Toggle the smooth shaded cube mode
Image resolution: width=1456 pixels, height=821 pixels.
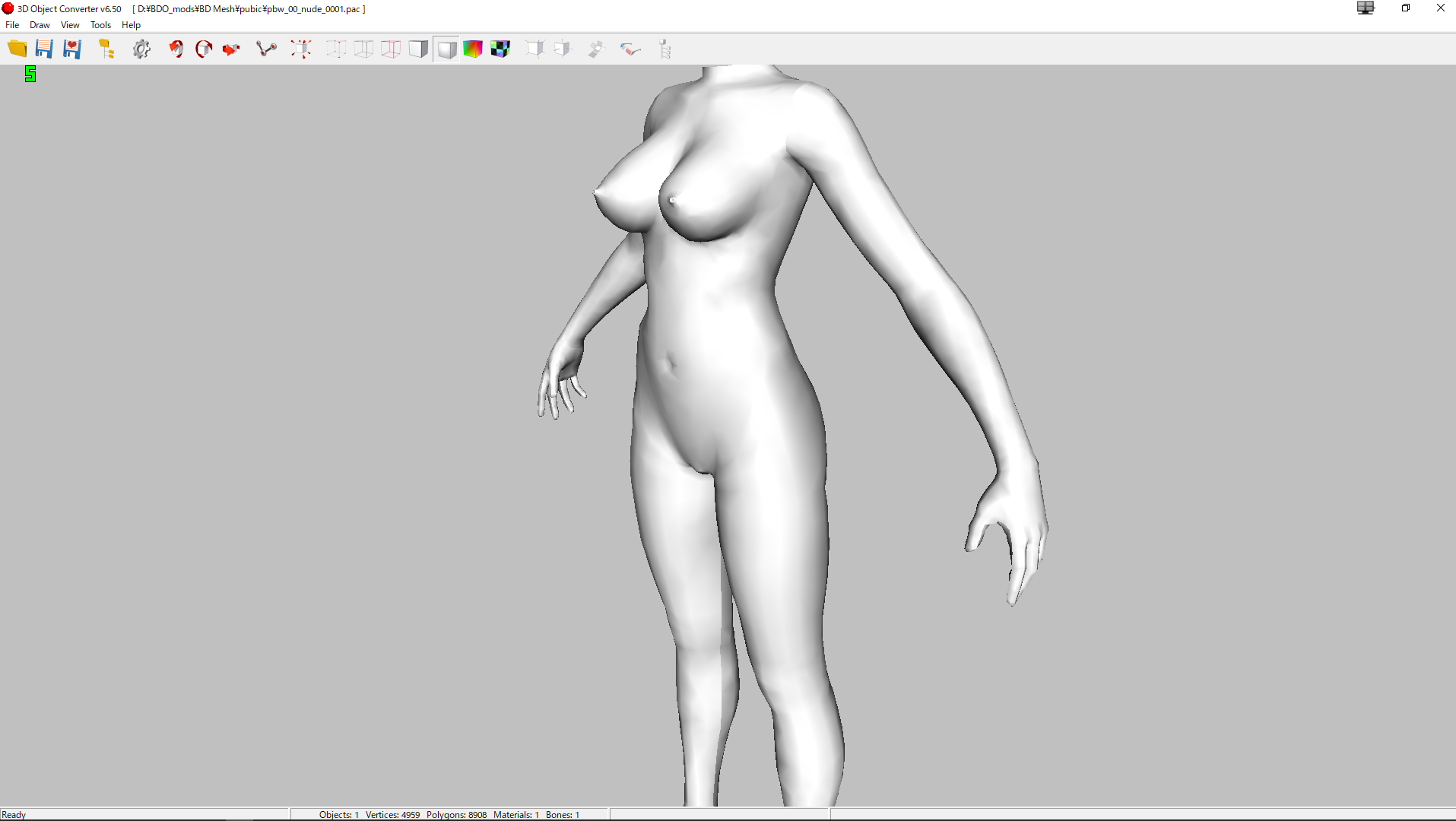(x=446, y=49)
